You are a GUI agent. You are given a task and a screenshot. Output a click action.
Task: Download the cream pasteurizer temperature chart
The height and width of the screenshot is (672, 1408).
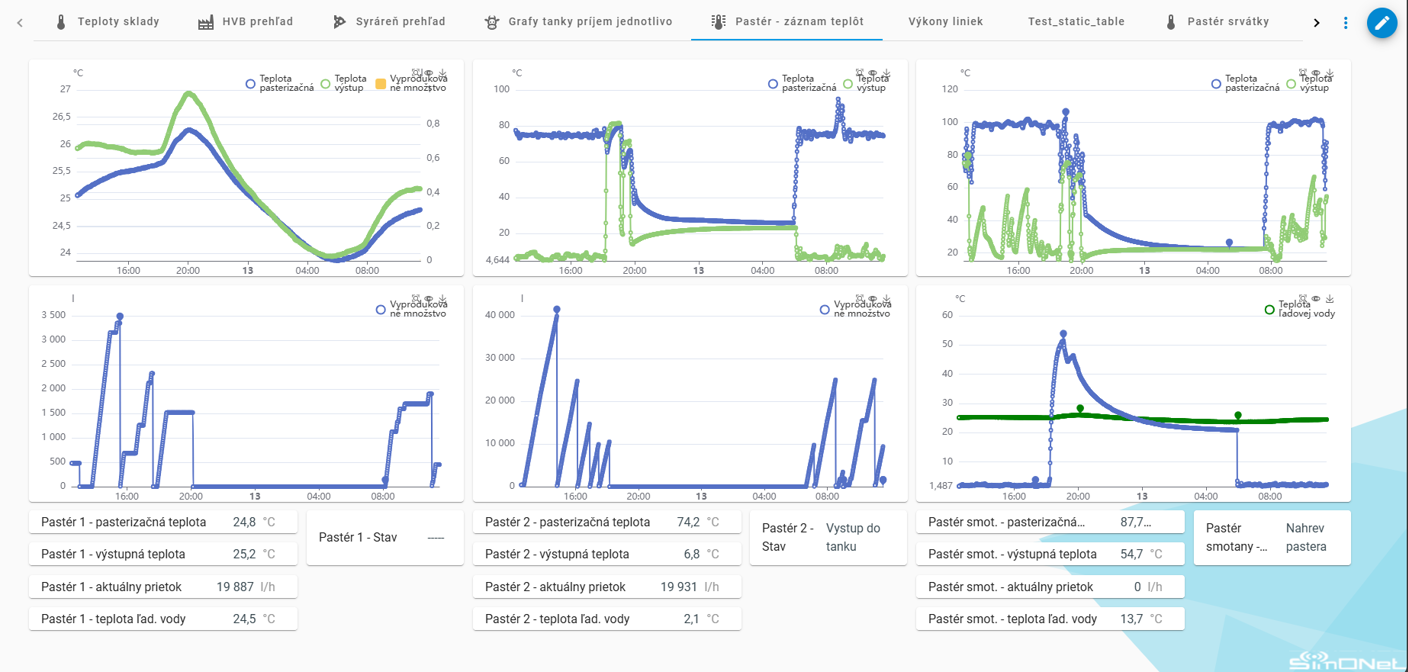coord(1330,73)
